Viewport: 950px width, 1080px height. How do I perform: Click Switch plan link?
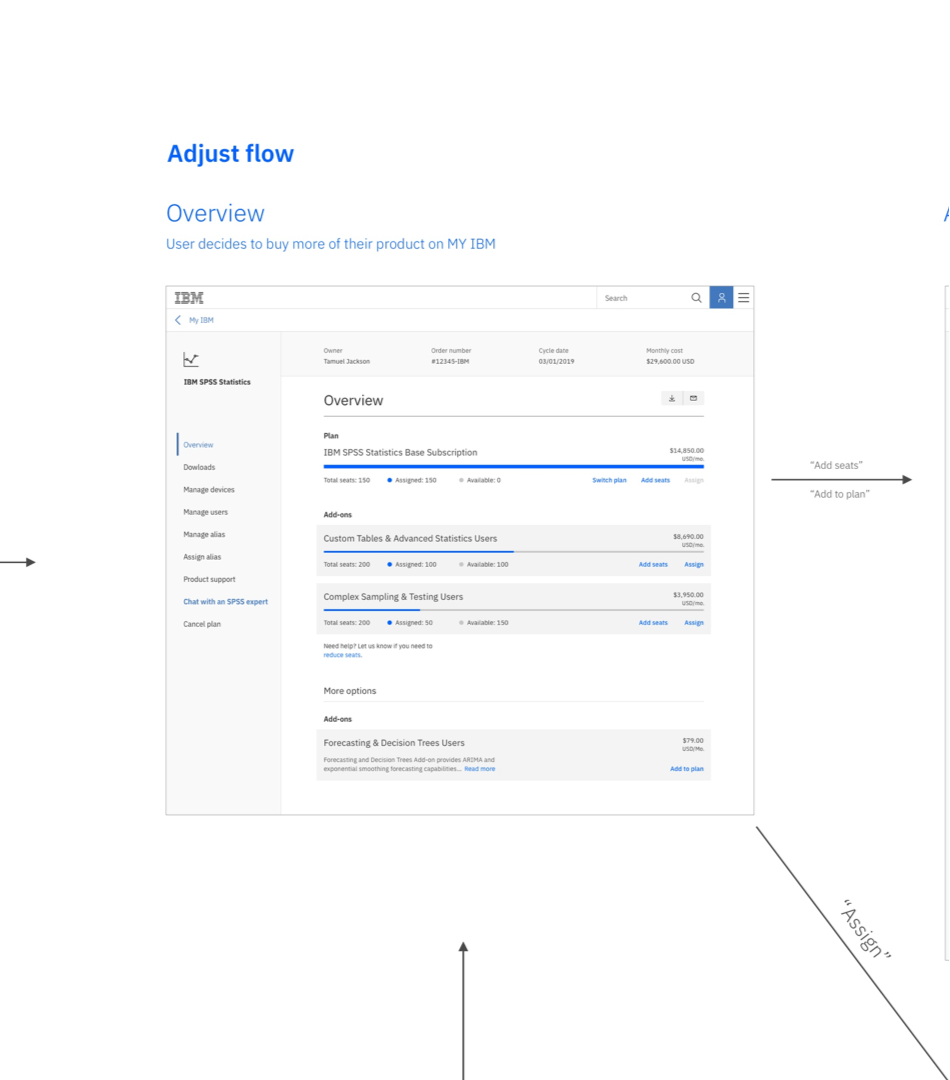(x=609, y=480)
